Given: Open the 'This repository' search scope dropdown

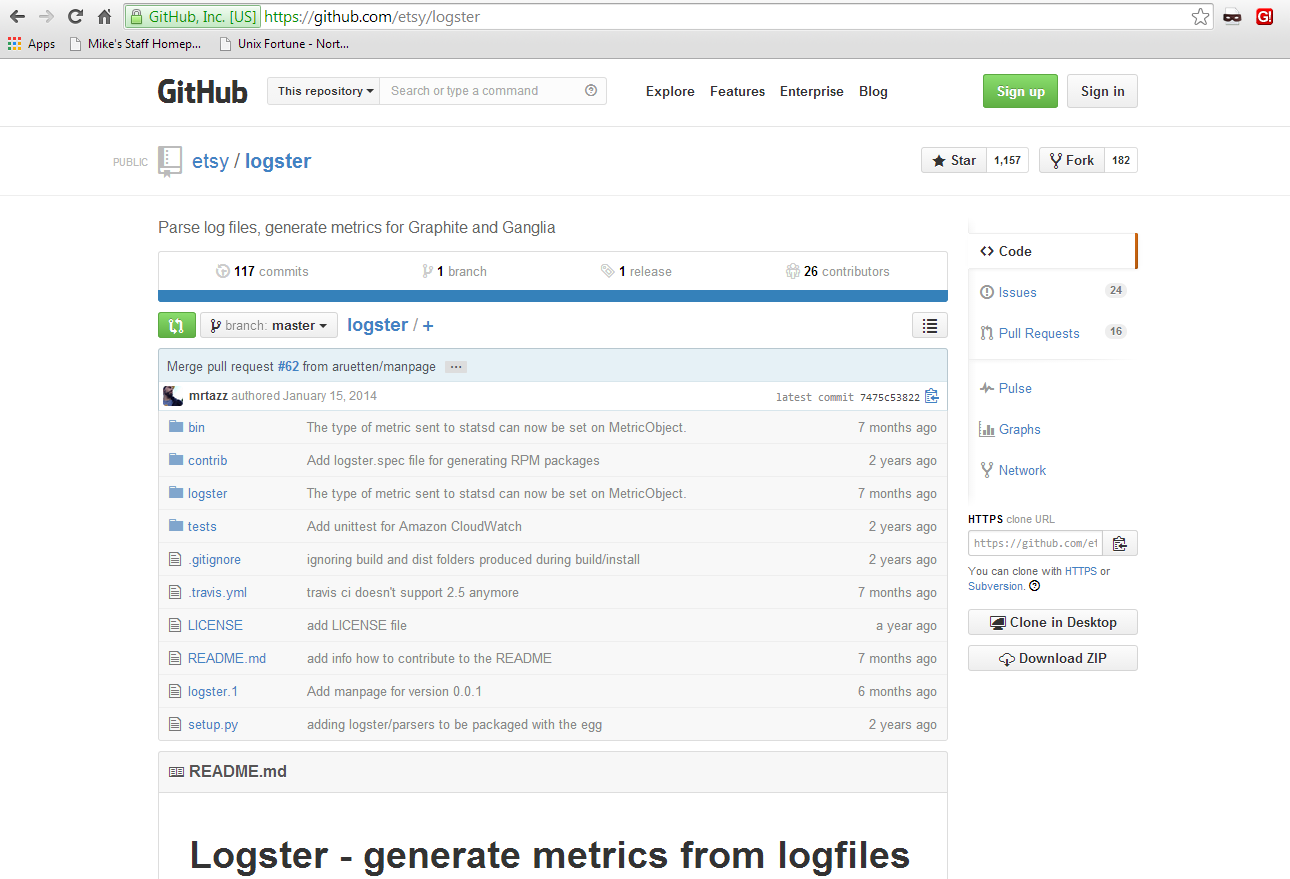Looking at the screenshot, I should (x=323, y=91).
